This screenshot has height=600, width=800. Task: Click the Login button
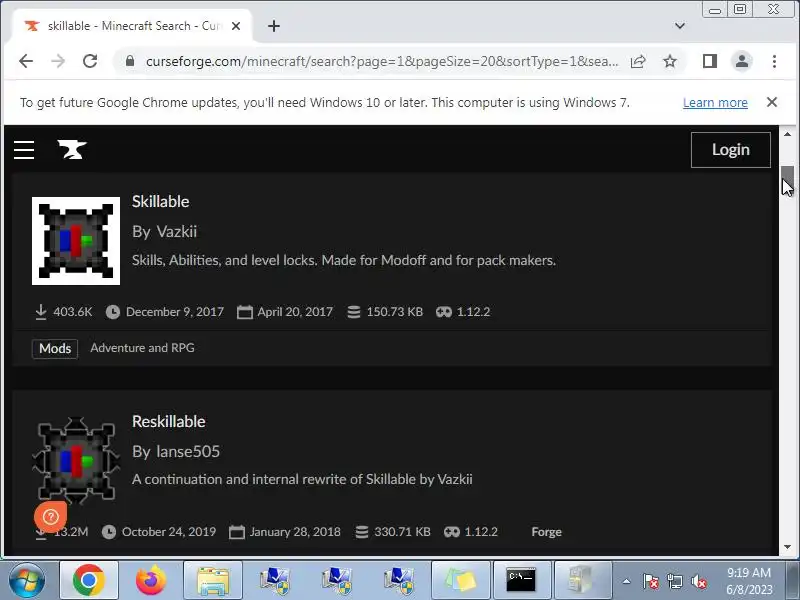pos(731,150)
